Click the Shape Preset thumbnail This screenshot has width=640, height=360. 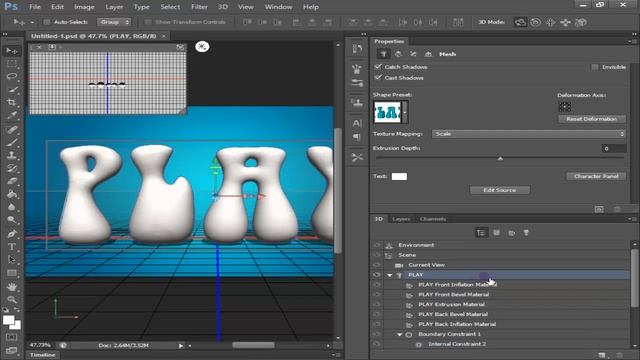tap(387, 112)
